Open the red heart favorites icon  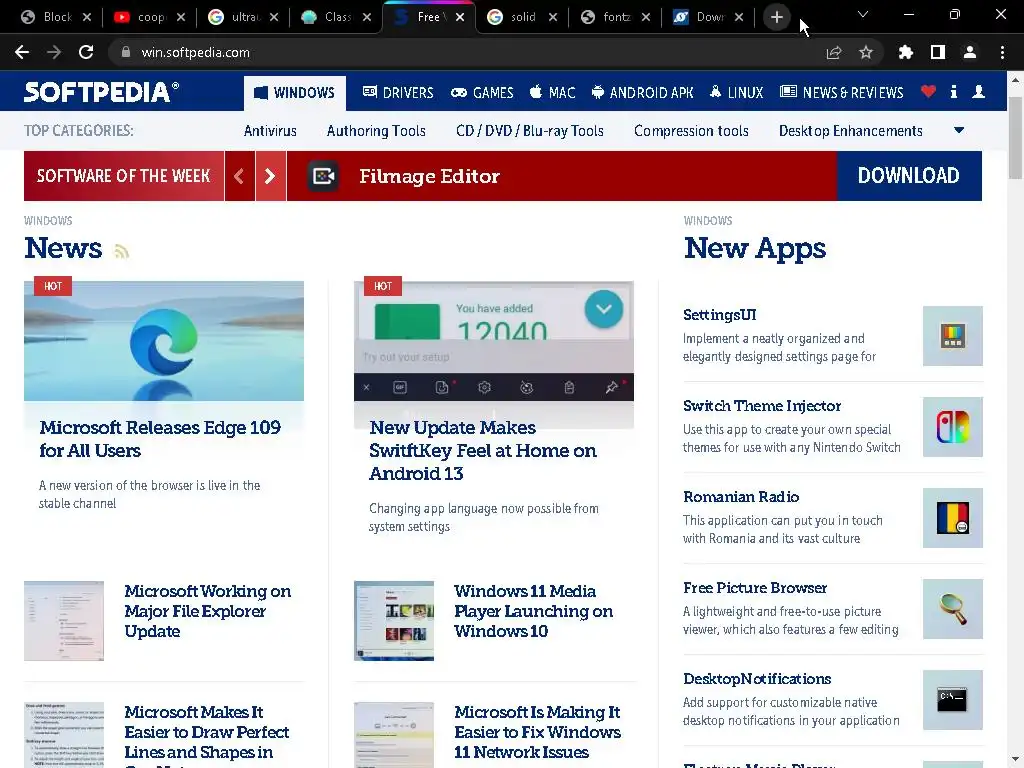pos(928,91)
